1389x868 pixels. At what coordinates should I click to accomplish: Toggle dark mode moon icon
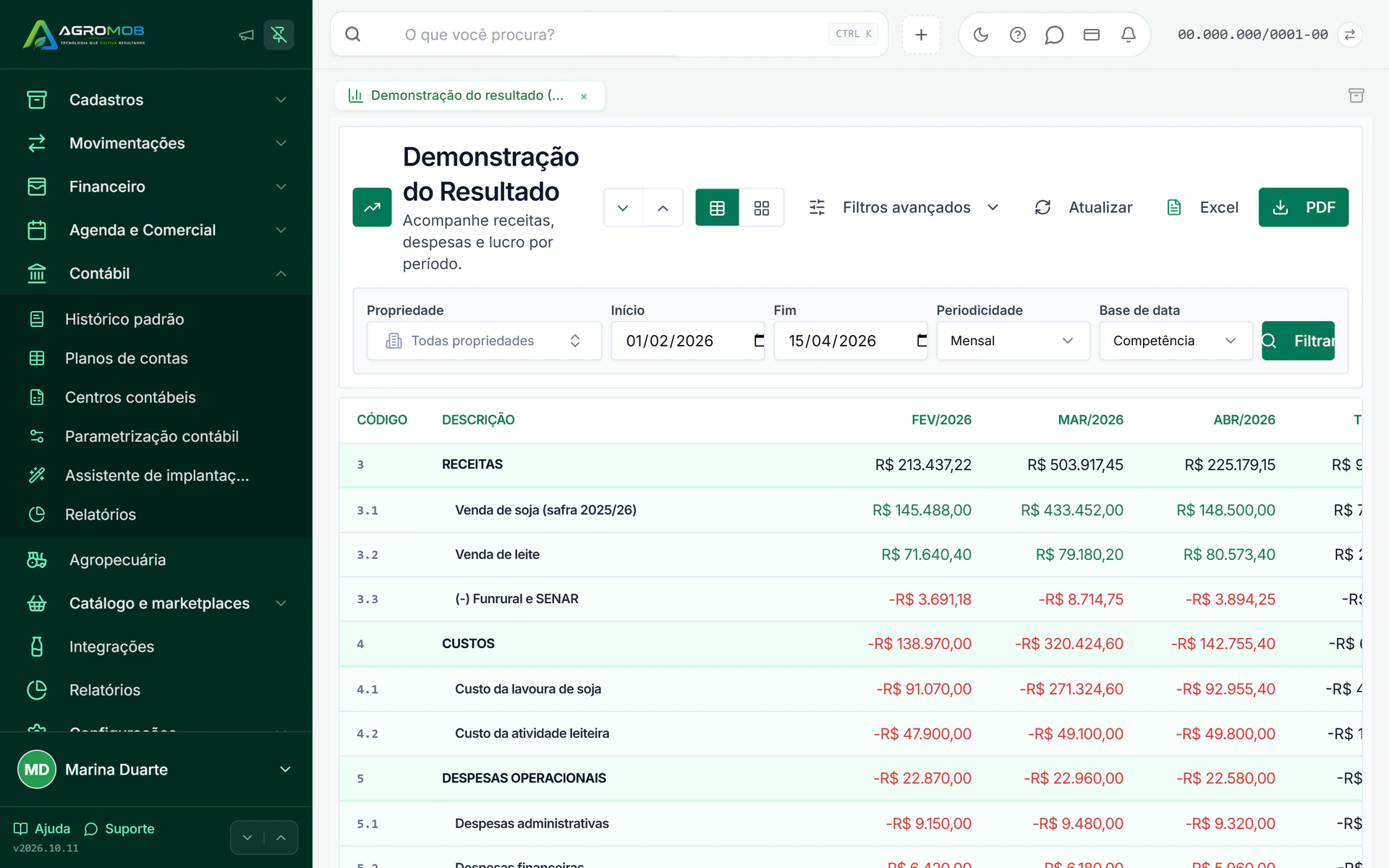pos(981,35)
